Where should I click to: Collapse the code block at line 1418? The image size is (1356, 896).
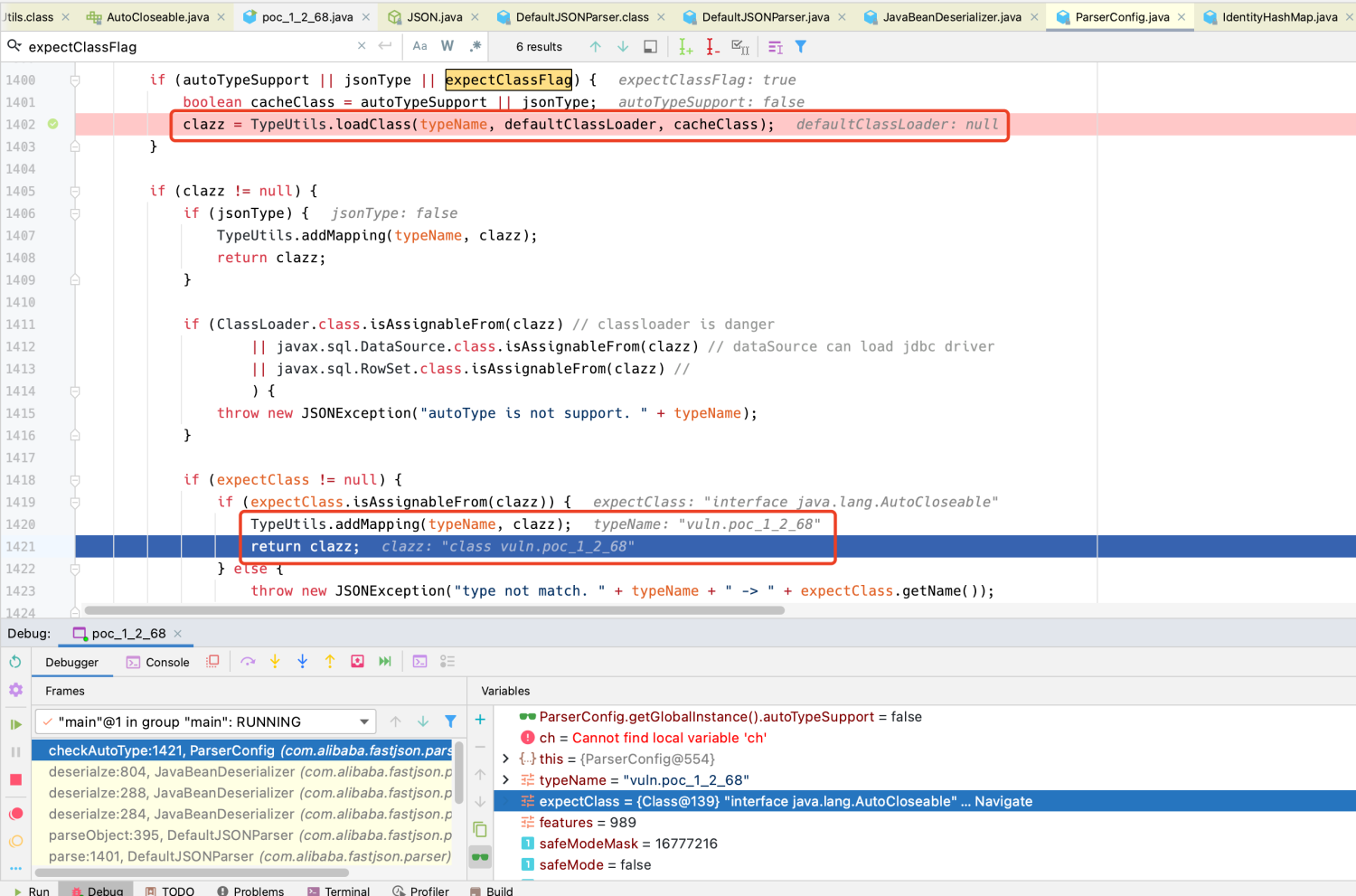point(75,480)
